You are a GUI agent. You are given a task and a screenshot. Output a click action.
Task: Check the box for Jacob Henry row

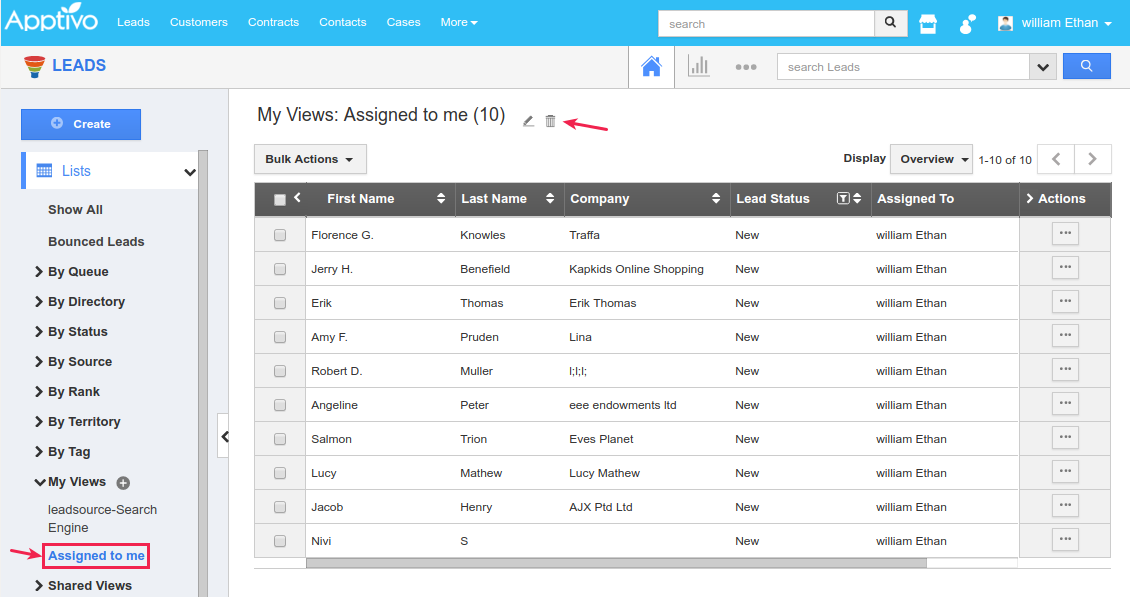[x=280, y=507]
